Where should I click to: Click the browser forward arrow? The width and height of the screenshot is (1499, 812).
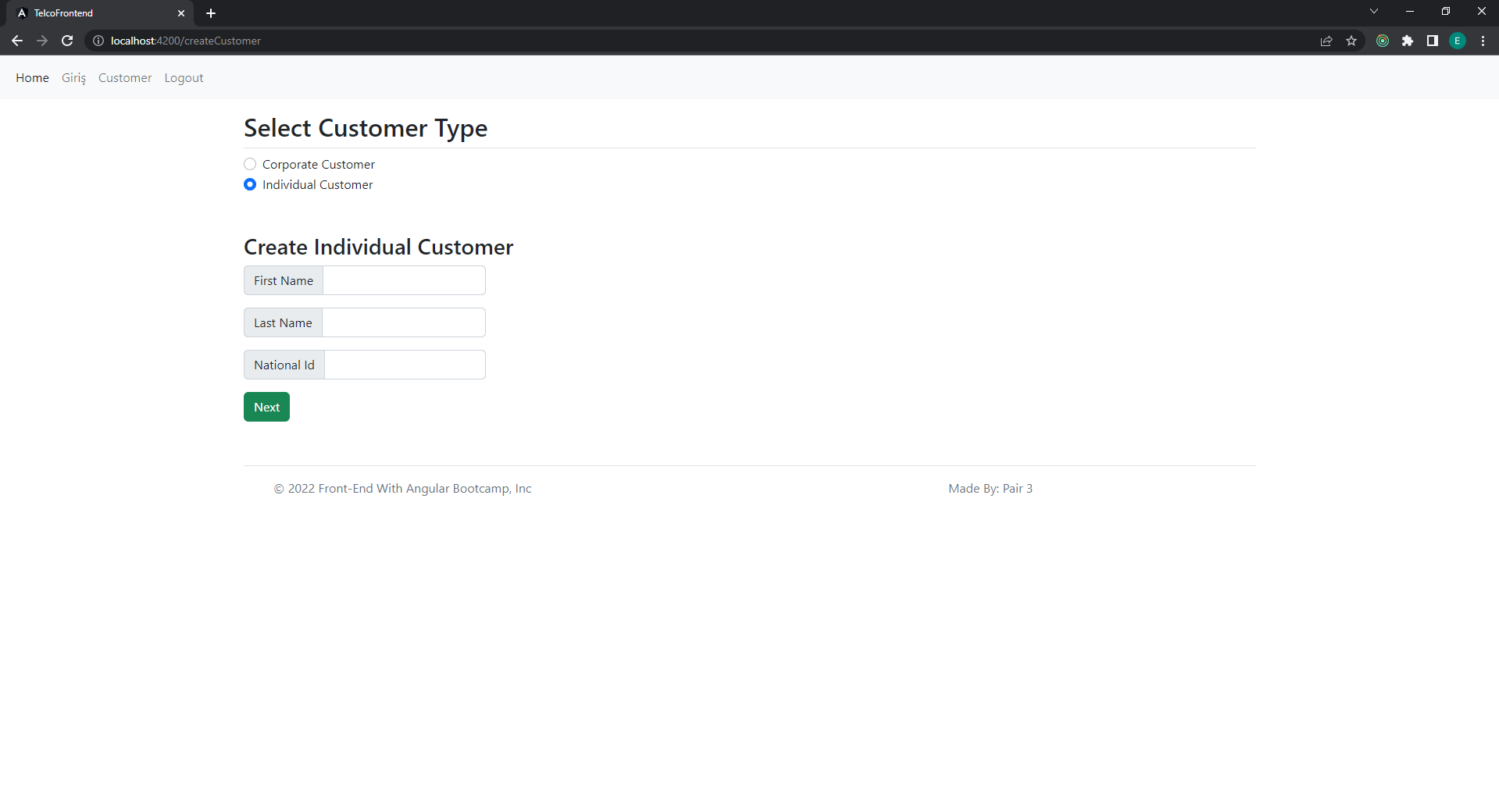tap(42, 41)
